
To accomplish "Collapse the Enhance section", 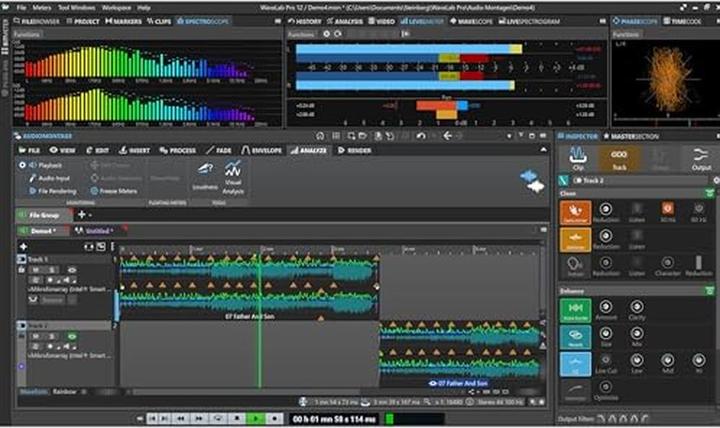I will coord(709,291).
